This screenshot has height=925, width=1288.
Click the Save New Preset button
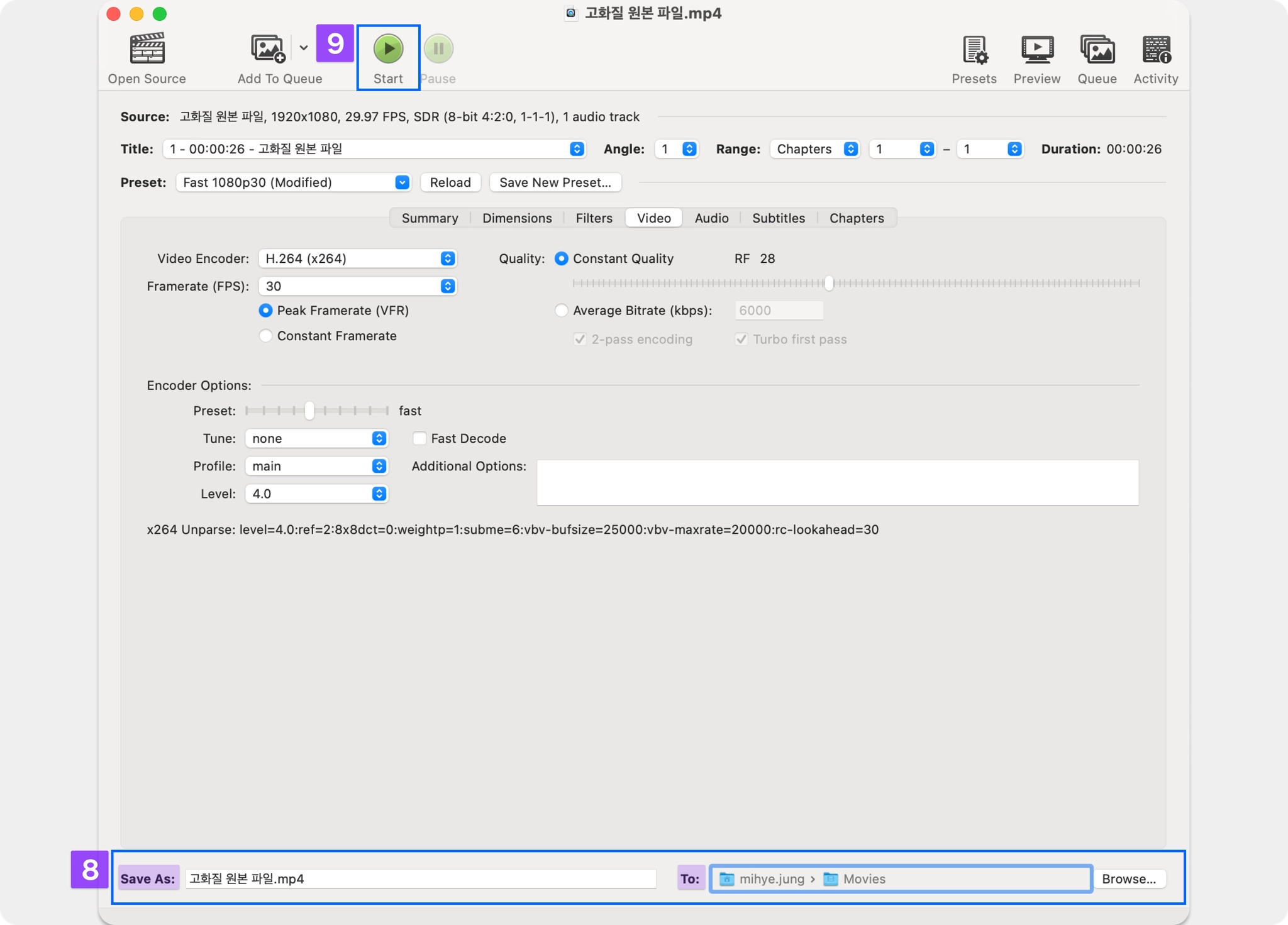click(555, 182)
